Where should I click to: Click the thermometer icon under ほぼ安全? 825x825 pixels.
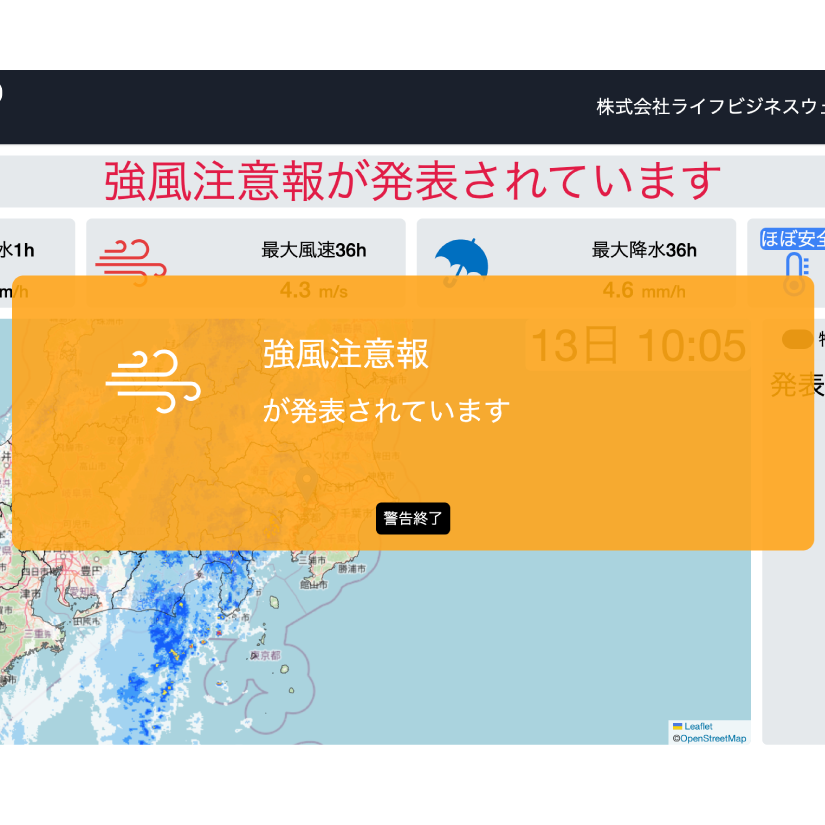[795, 273]
